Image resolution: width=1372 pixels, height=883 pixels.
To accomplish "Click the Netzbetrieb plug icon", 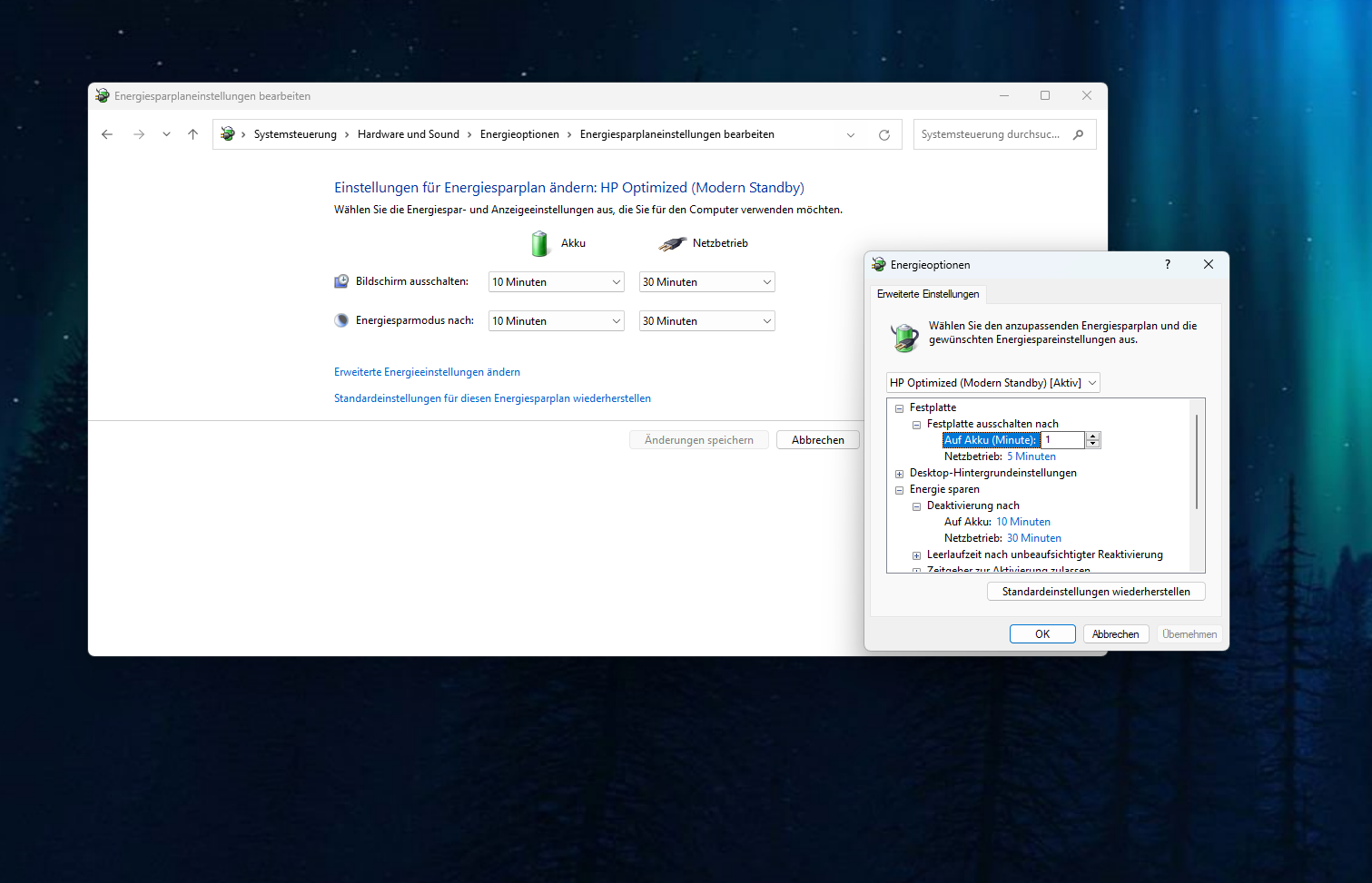I will (673, 243).
